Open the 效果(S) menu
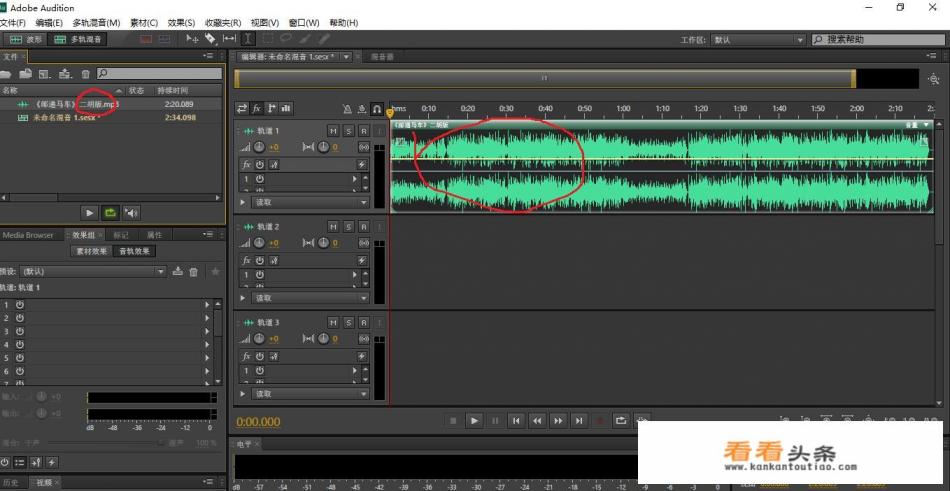950x491 pixels. tap(181, 22)
